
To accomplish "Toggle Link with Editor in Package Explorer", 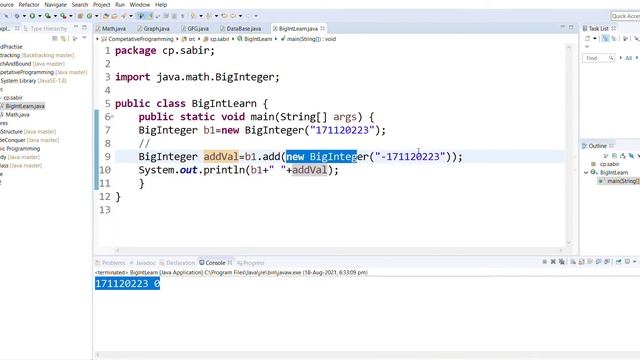I will pos(64,38).
